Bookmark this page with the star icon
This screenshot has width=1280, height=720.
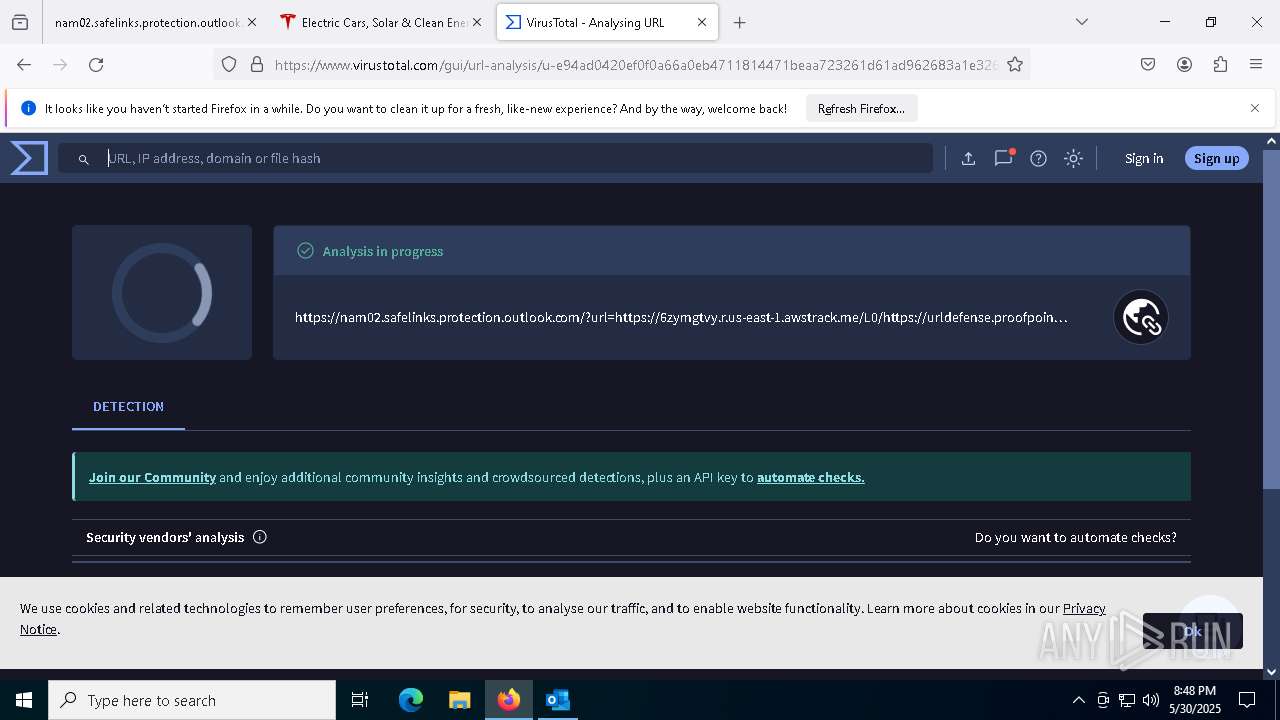click(1015, 64)
